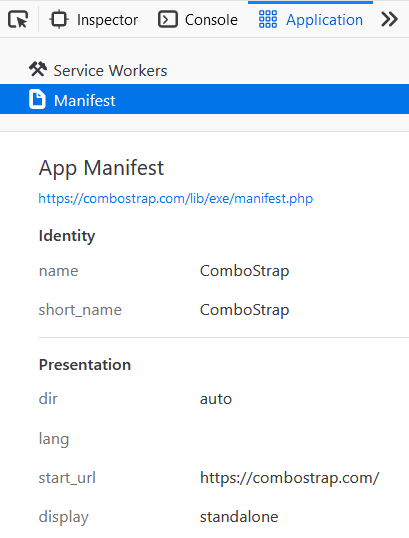The height and width of the screenshot is (538, 409).
Task: Click the Console terminal icon
Action: point(168,19)
